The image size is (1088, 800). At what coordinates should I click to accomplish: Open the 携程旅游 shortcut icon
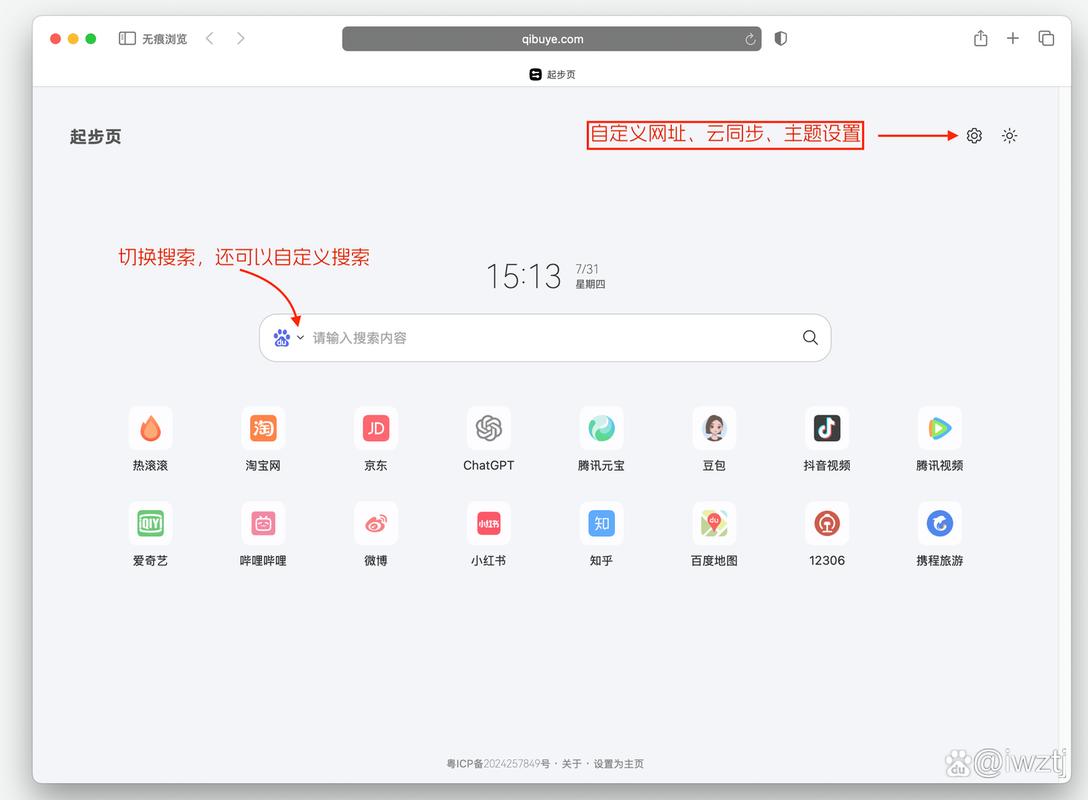click(x=940, y=523)
